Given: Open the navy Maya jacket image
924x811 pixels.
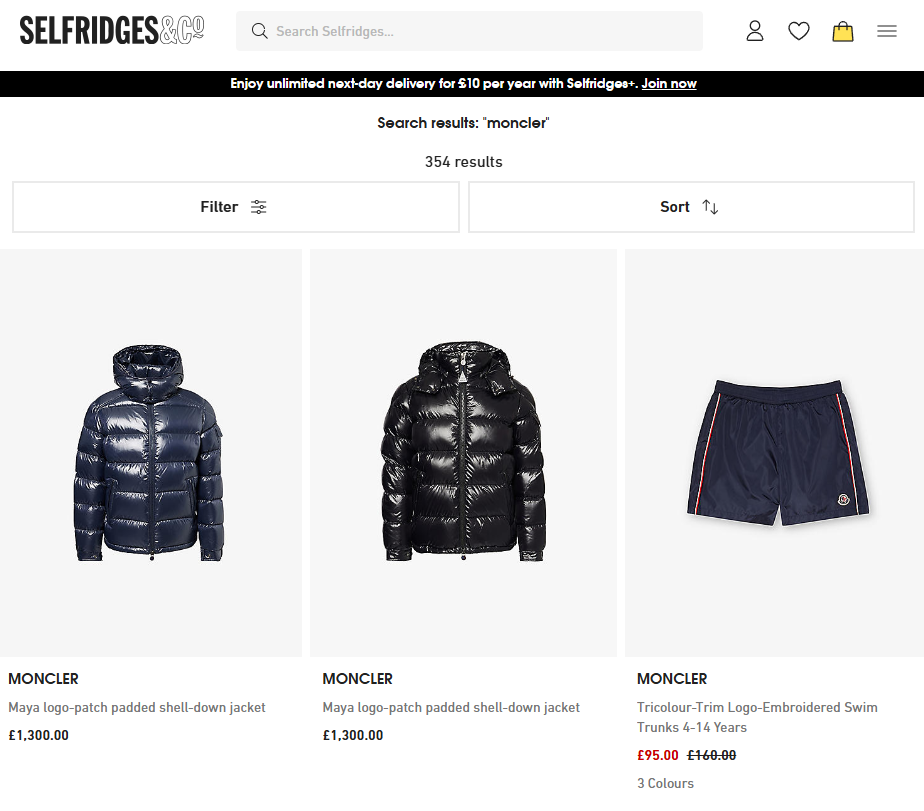Looking at the screenshot, I should pyautogui.click(x=150, y=453).
